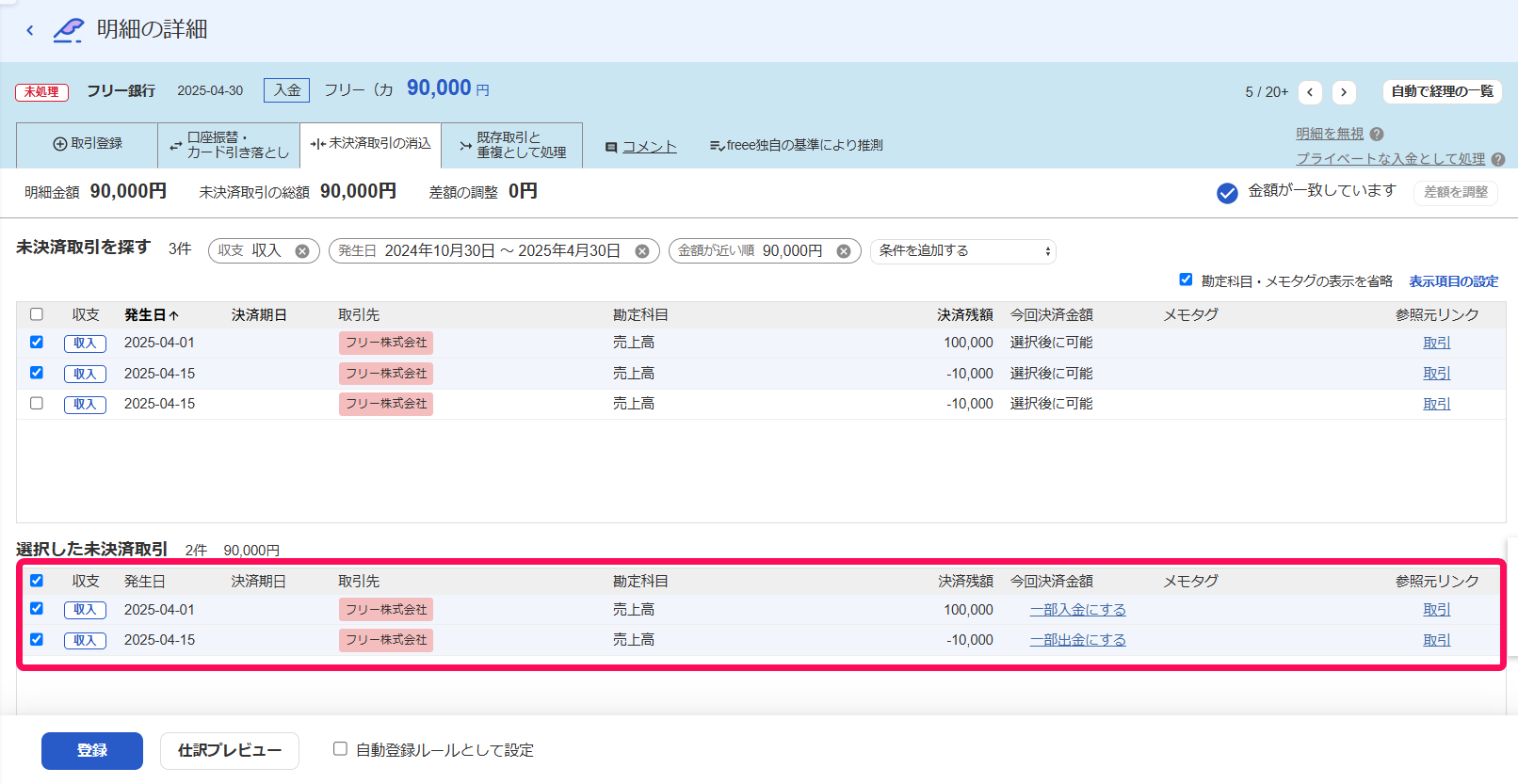Go to previous statement arrow button

coord(1310,91)
